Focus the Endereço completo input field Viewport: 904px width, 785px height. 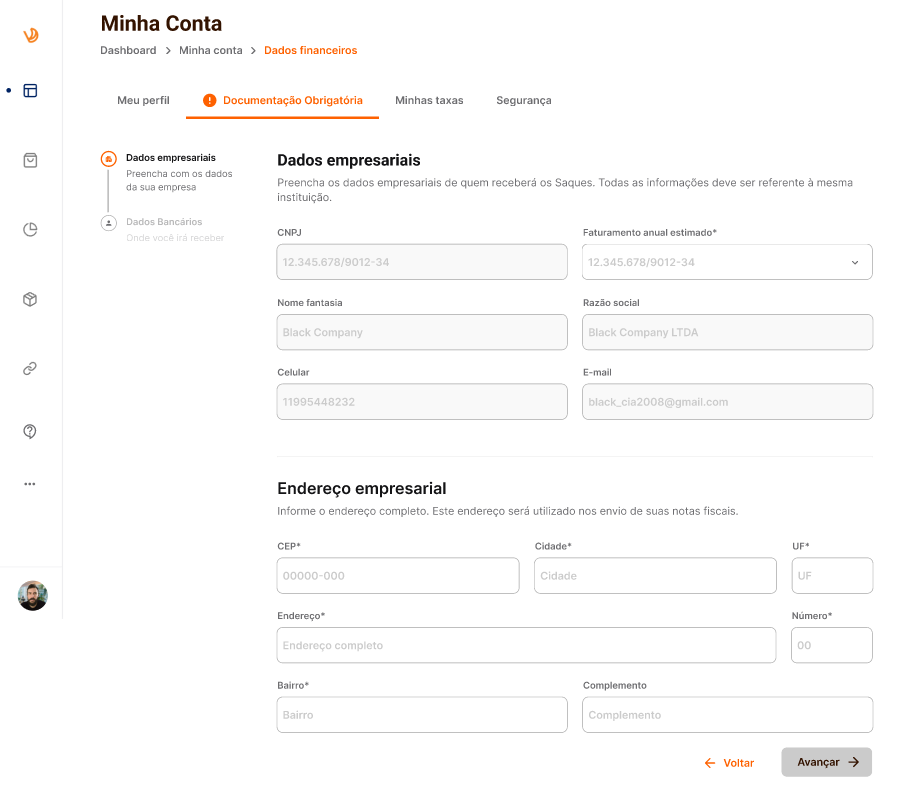526,646
